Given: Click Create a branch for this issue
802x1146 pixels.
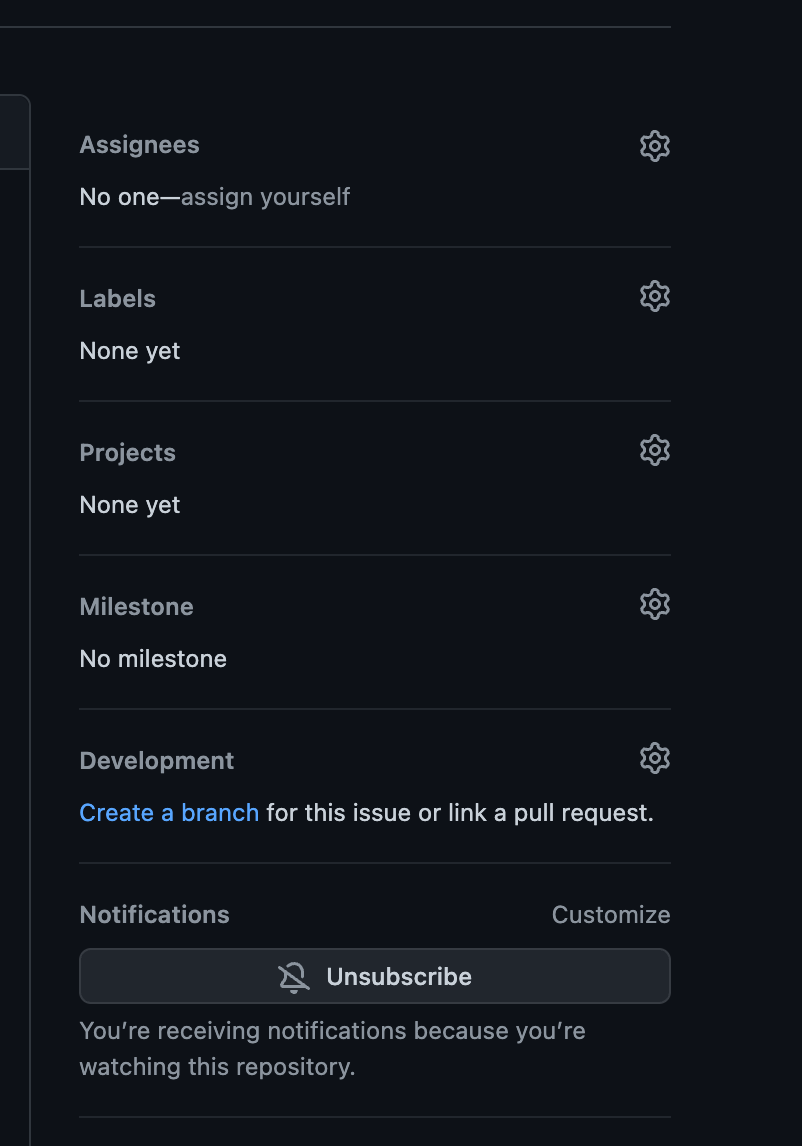Looking at the screenshot, I should point(168,813).
